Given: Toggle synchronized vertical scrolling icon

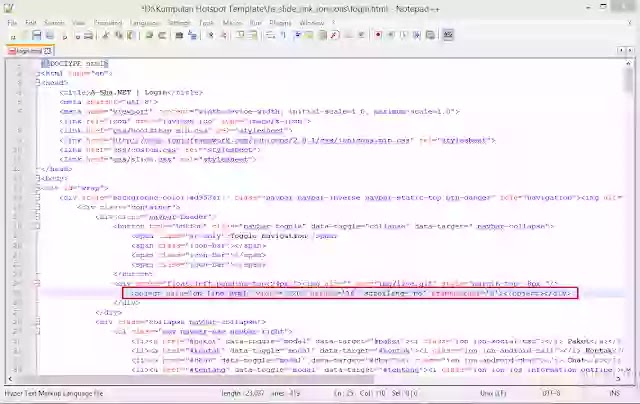Looking at the screenshot, I should (x=240, y=36).
